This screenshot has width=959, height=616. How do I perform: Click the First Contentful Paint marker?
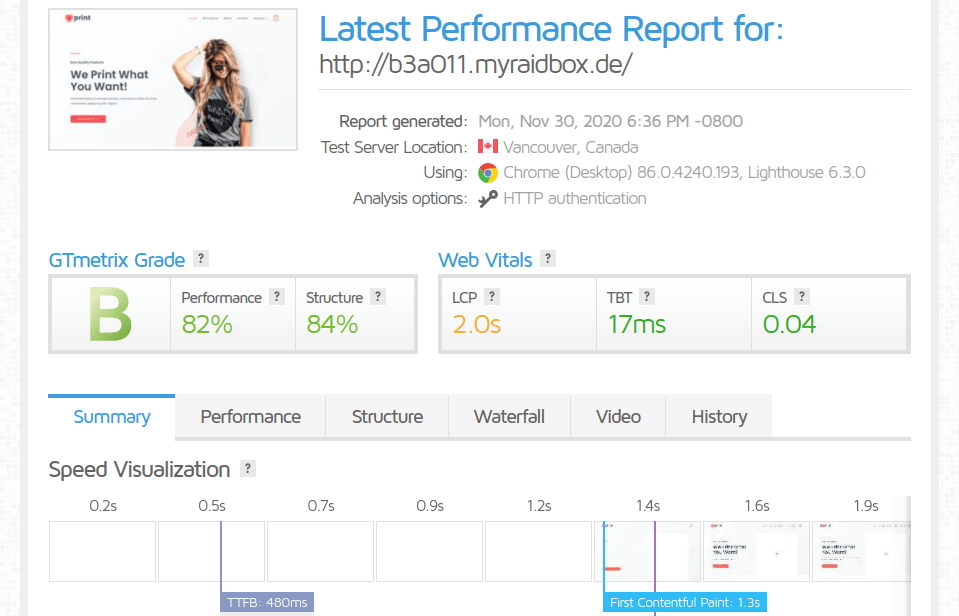click(x=685, y=602)
